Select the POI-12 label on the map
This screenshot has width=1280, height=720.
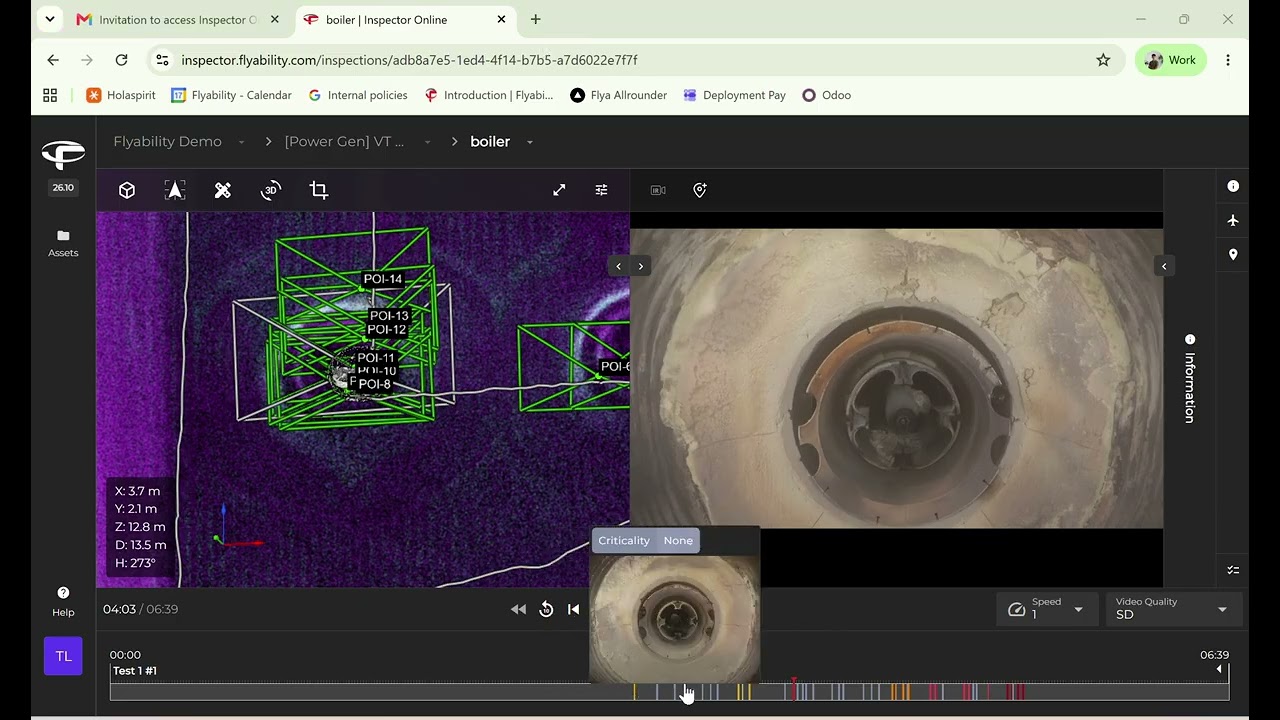tap(386, 329)
